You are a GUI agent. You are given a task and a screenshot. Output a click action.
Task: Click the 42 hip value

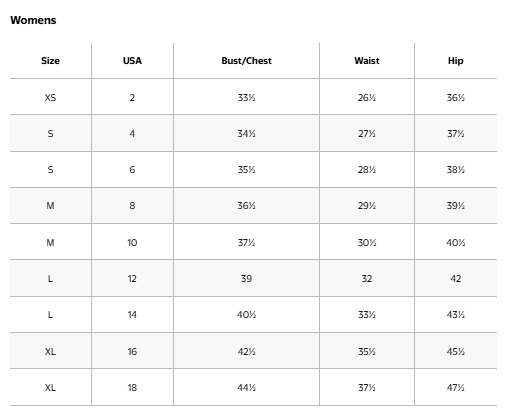point(455,278)
